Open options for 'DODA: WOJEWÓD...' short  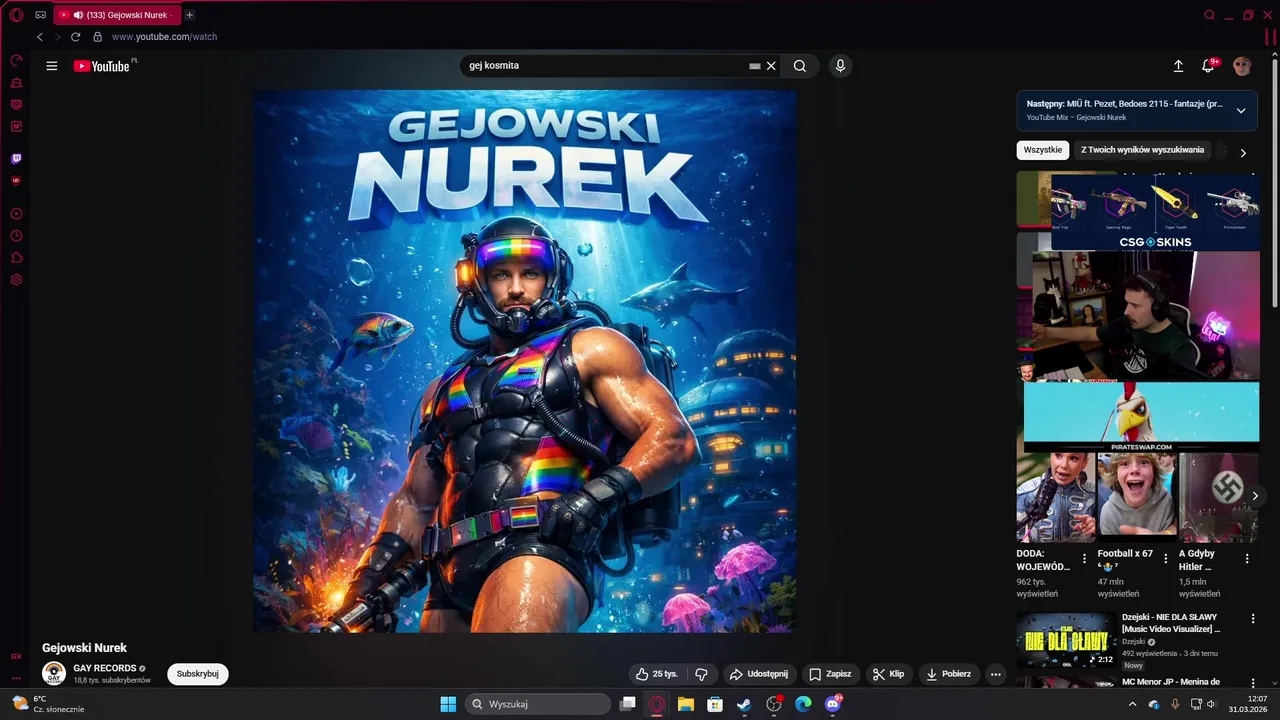[1084, 559]
